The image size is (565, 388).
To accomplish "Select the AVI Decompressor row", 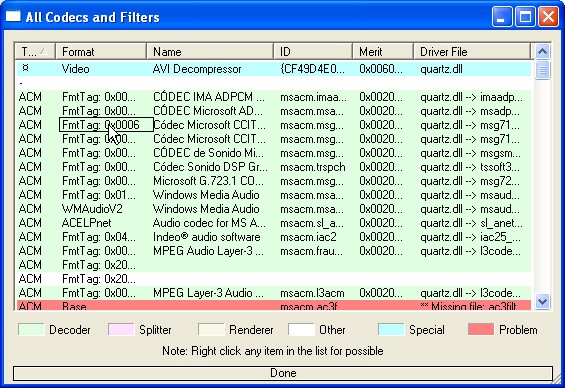I will (274, 69).
